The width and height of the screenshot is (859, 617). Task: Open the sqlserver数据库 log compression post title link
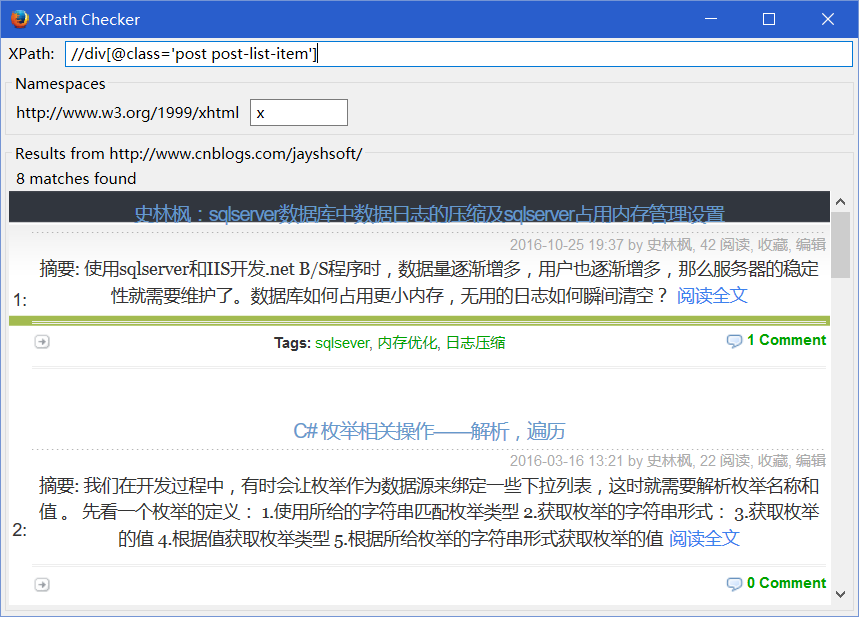[430, 214]
